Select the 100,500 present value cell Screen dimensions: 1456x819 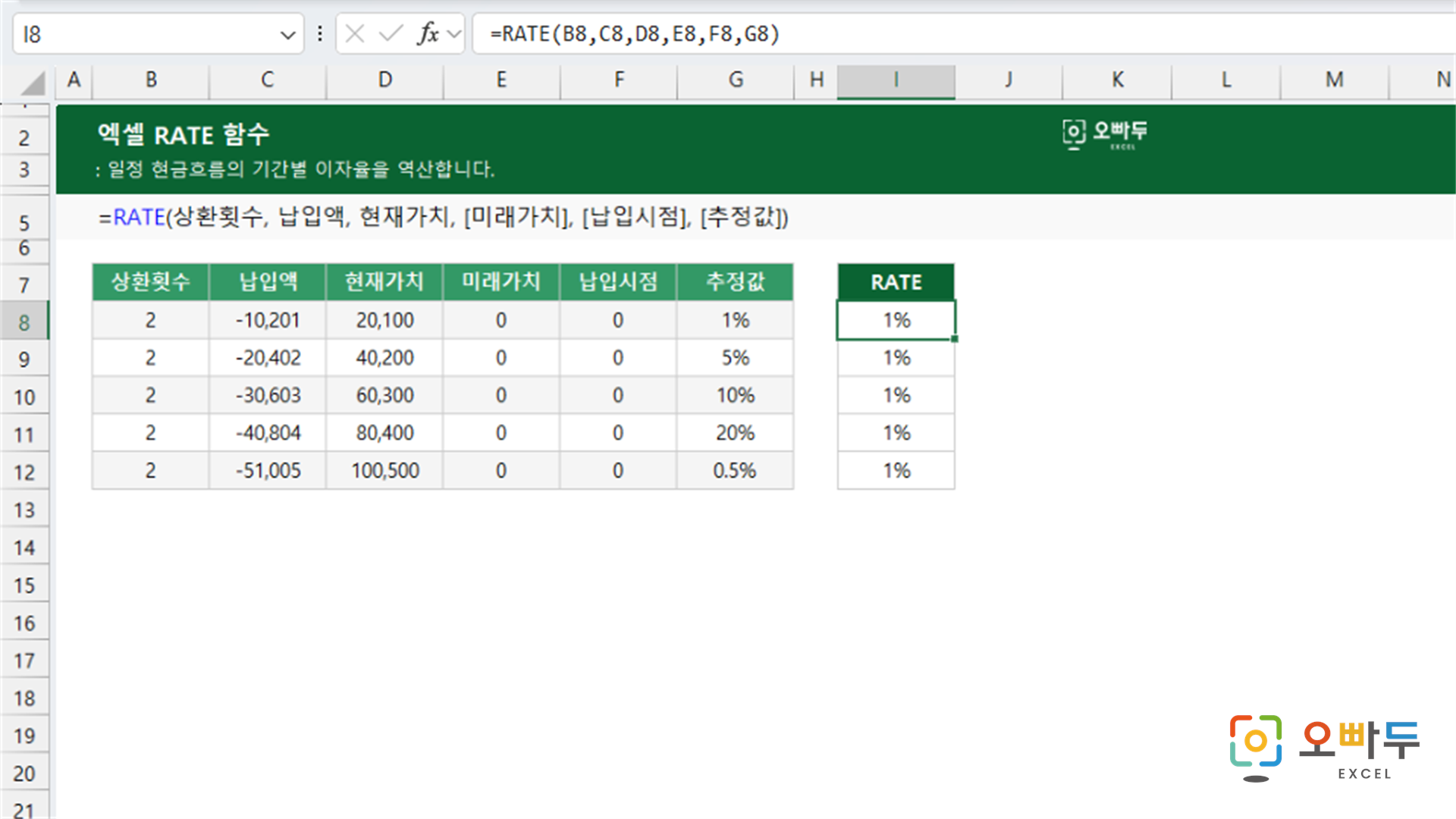tap(385, 470)
